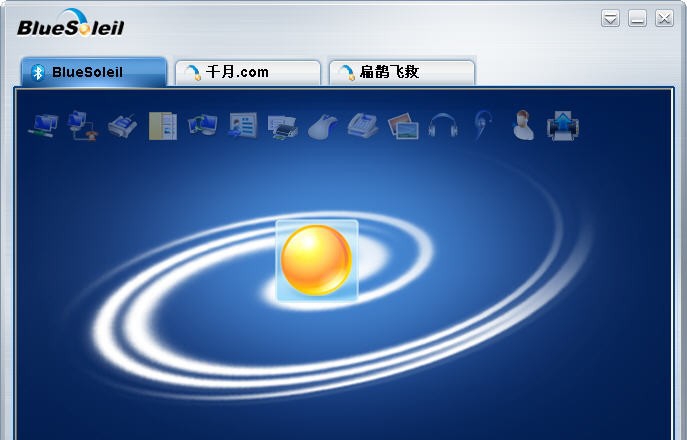Open the Personal Area Network service icon
Viewport: 687px width, 440px height.
(43, 125)
